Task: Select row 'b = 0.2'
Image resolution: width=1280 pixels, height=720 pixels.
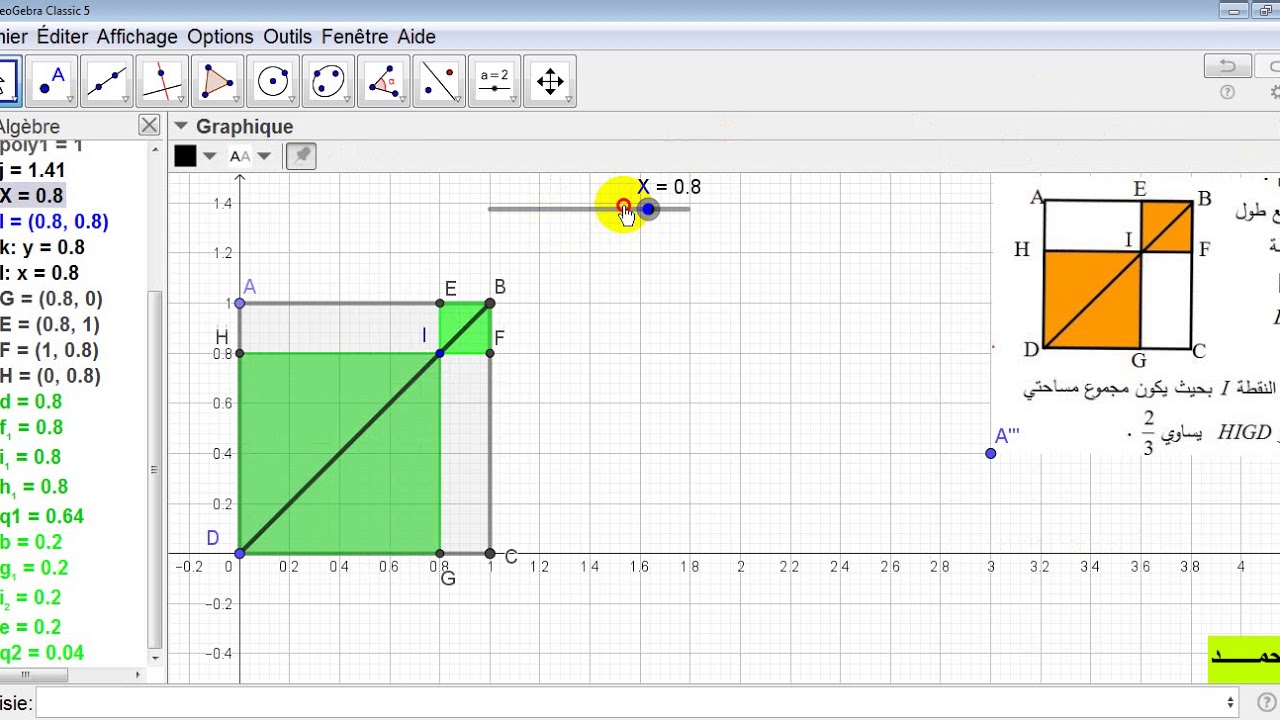Action: tap(31, 542)
